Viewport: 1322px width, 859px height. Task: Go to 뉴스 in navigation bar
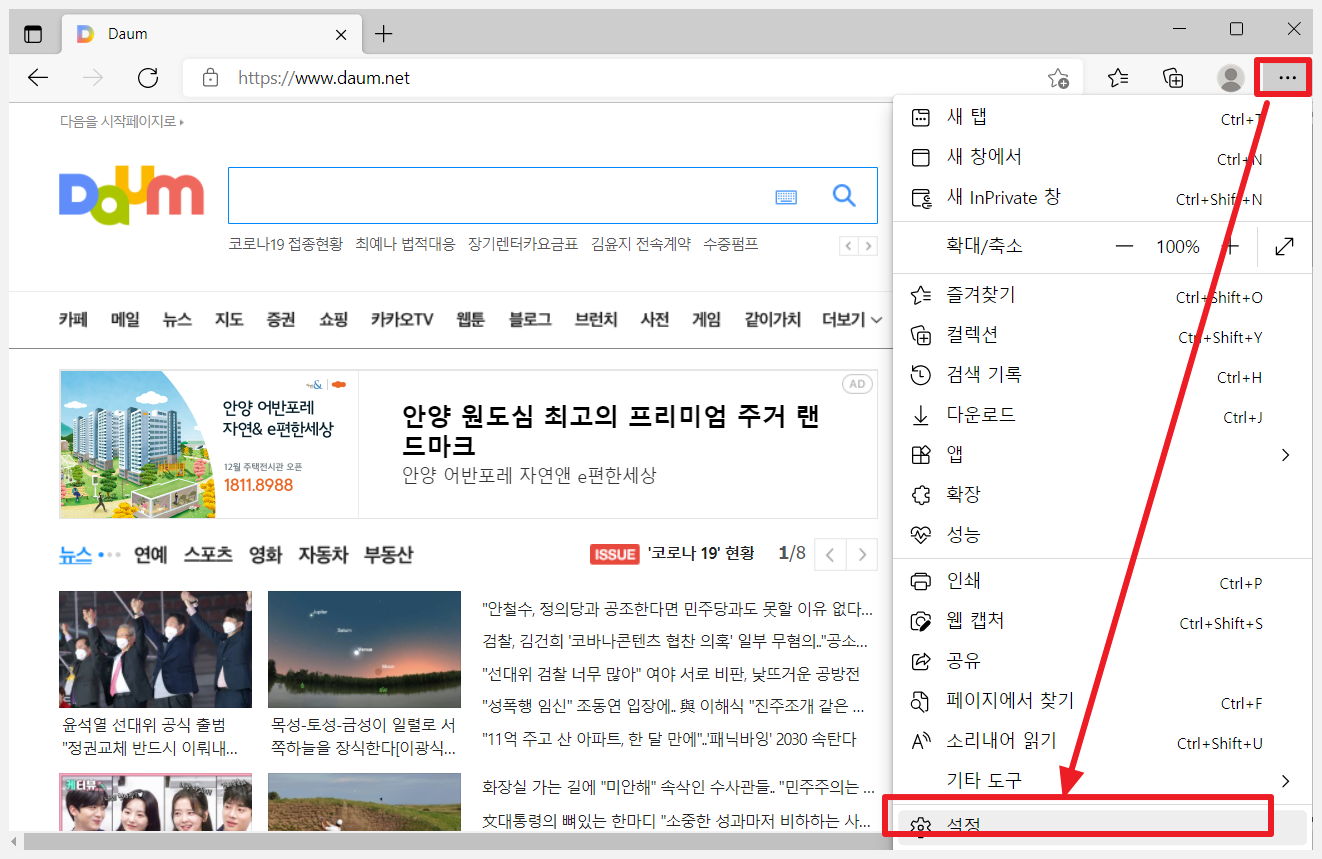click(x=177, y=320)
